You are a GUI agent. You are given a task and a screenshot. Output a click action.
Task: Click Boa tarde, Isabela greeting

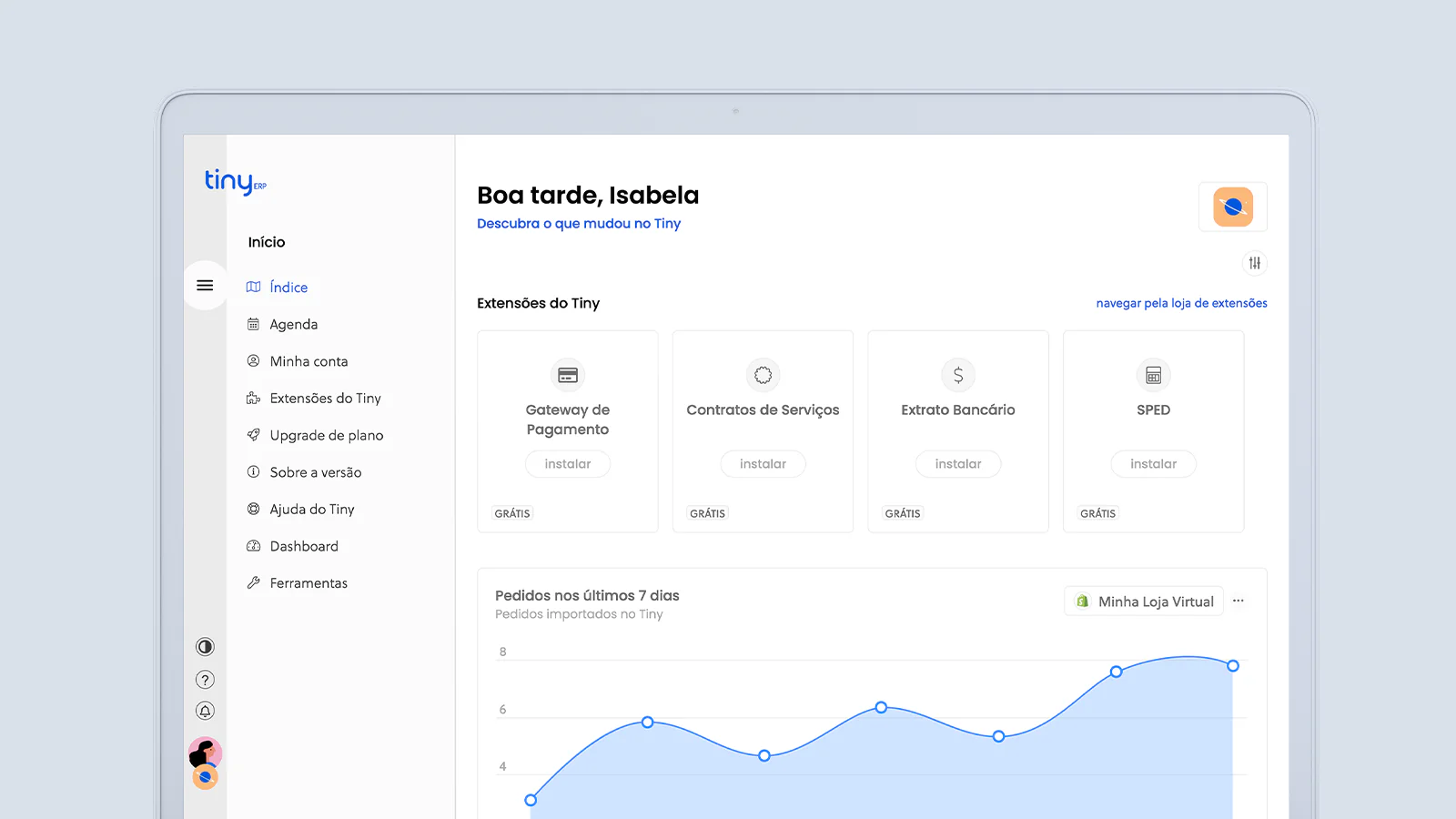pyautogui.click(x=588, y=195)
